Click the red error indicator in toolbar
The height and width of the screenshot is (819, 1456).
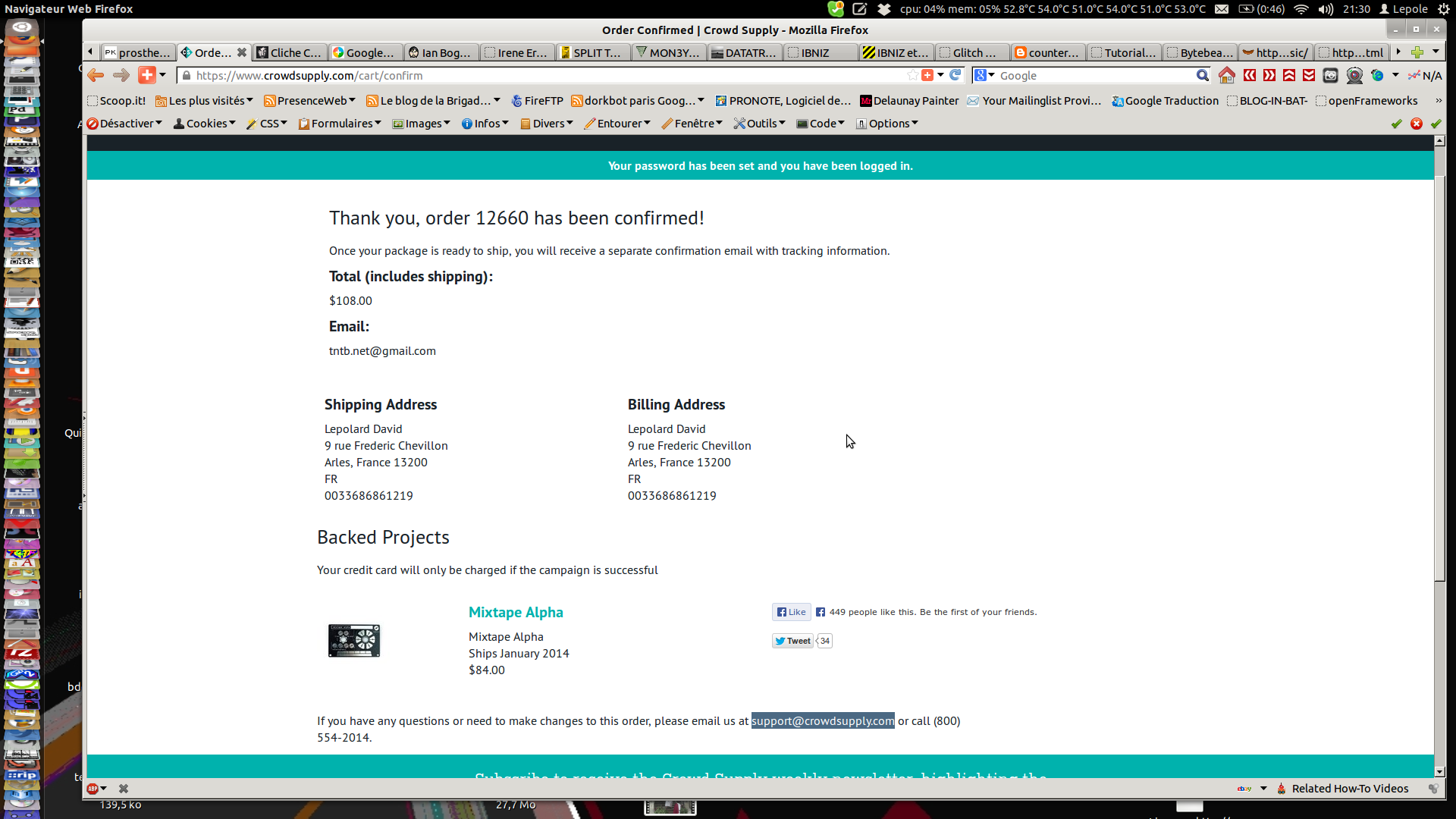(x=1416, y=124)
